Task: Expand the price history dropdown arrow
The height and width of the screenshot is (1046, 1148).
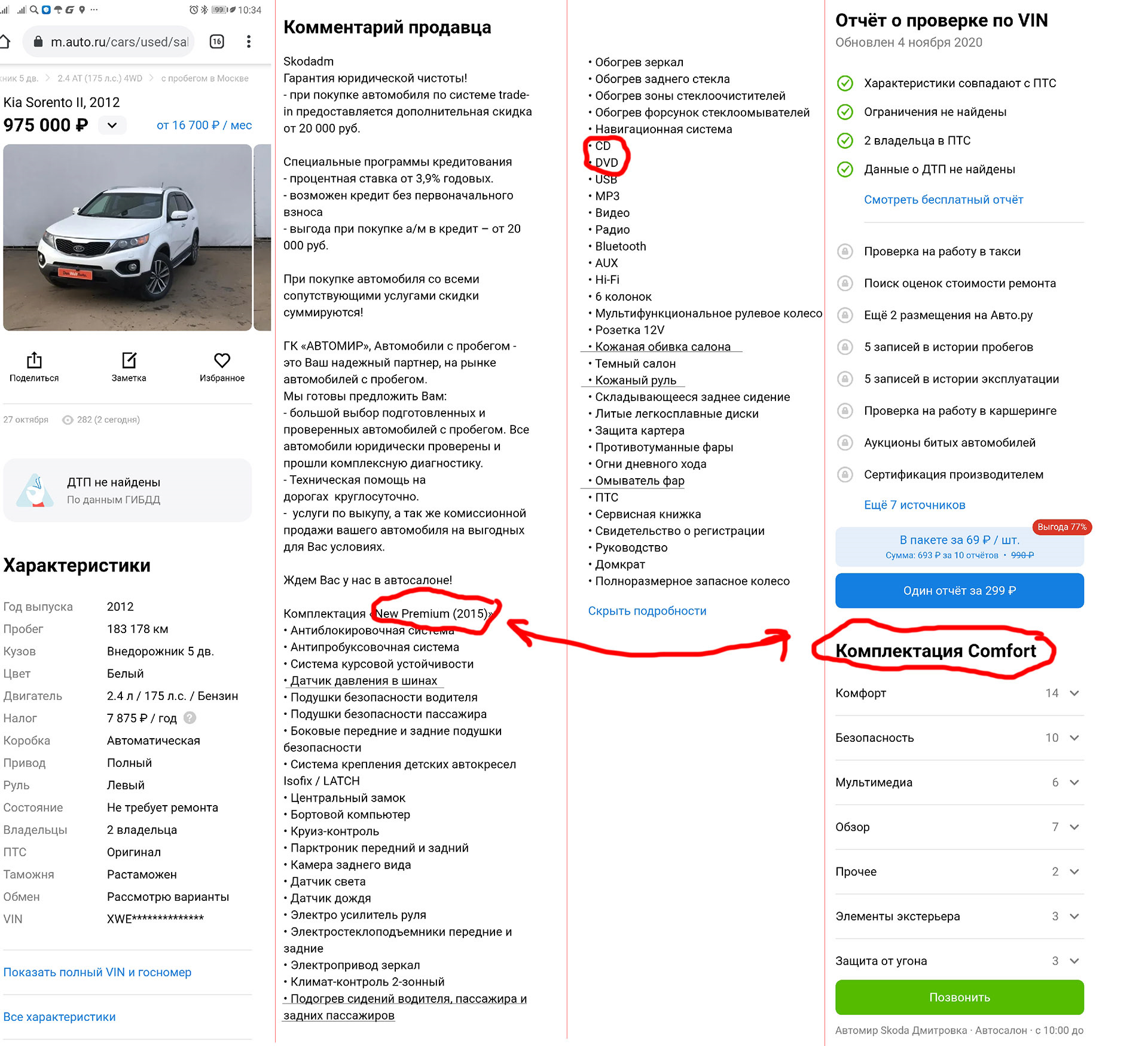Action: point(112,126)
